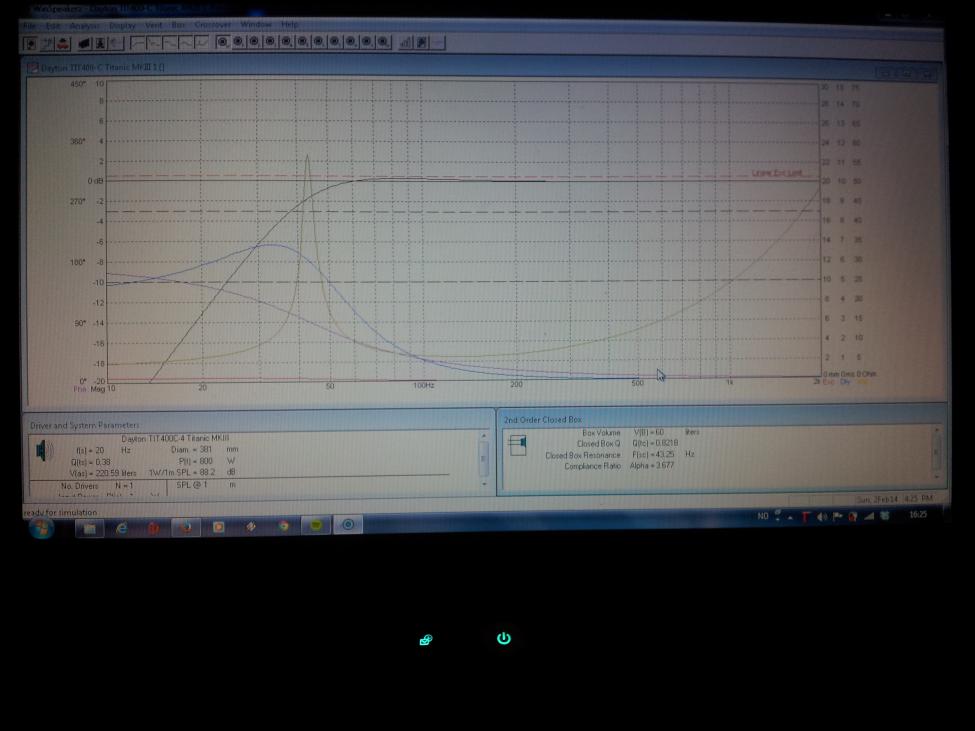This screenshot has height=731, width=975.
Task: Click the red toolbar icon
Action: coord(63,44)
